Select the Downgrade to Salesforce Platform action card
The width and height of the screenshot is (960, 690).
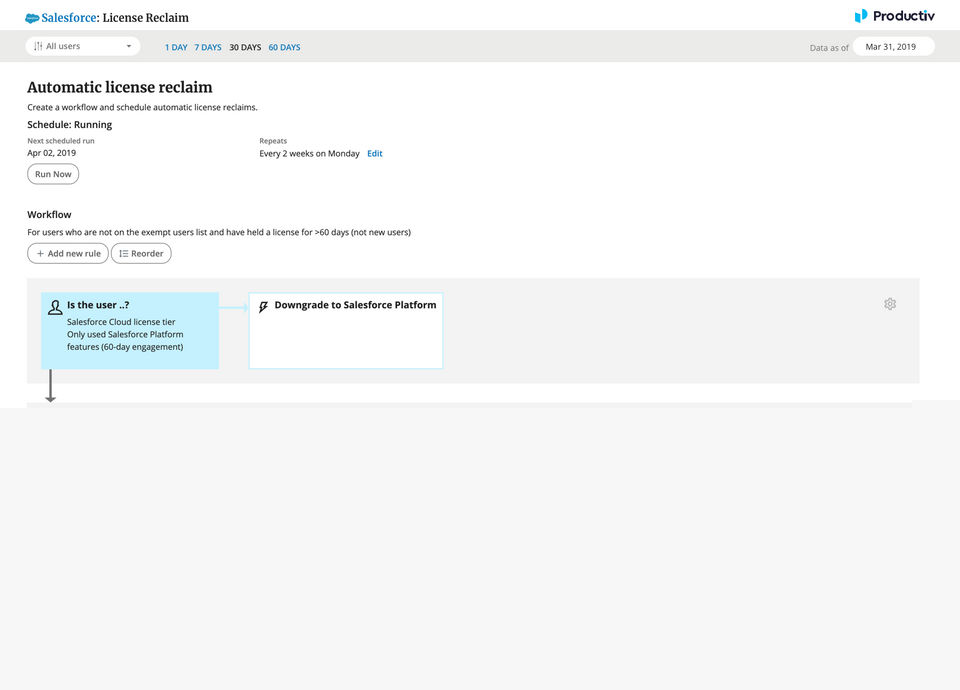click(346, 331)
